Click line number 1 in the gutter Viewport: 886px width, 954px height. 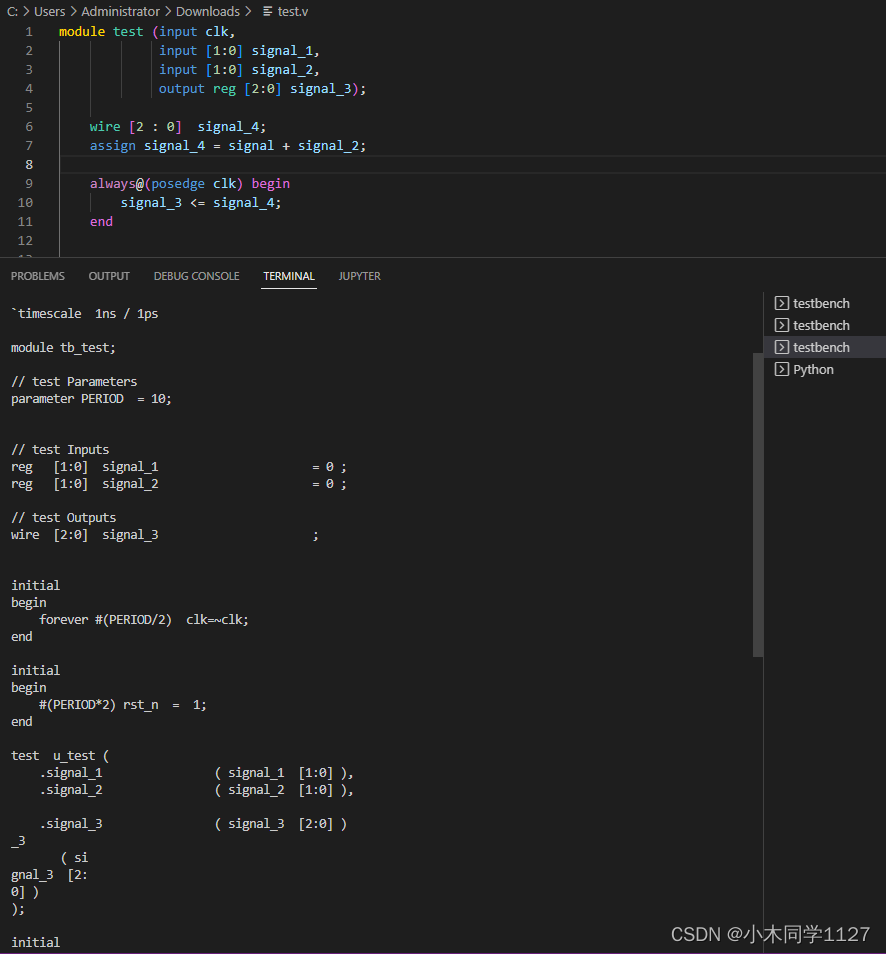pyautogui.click(x=29, y=32)
